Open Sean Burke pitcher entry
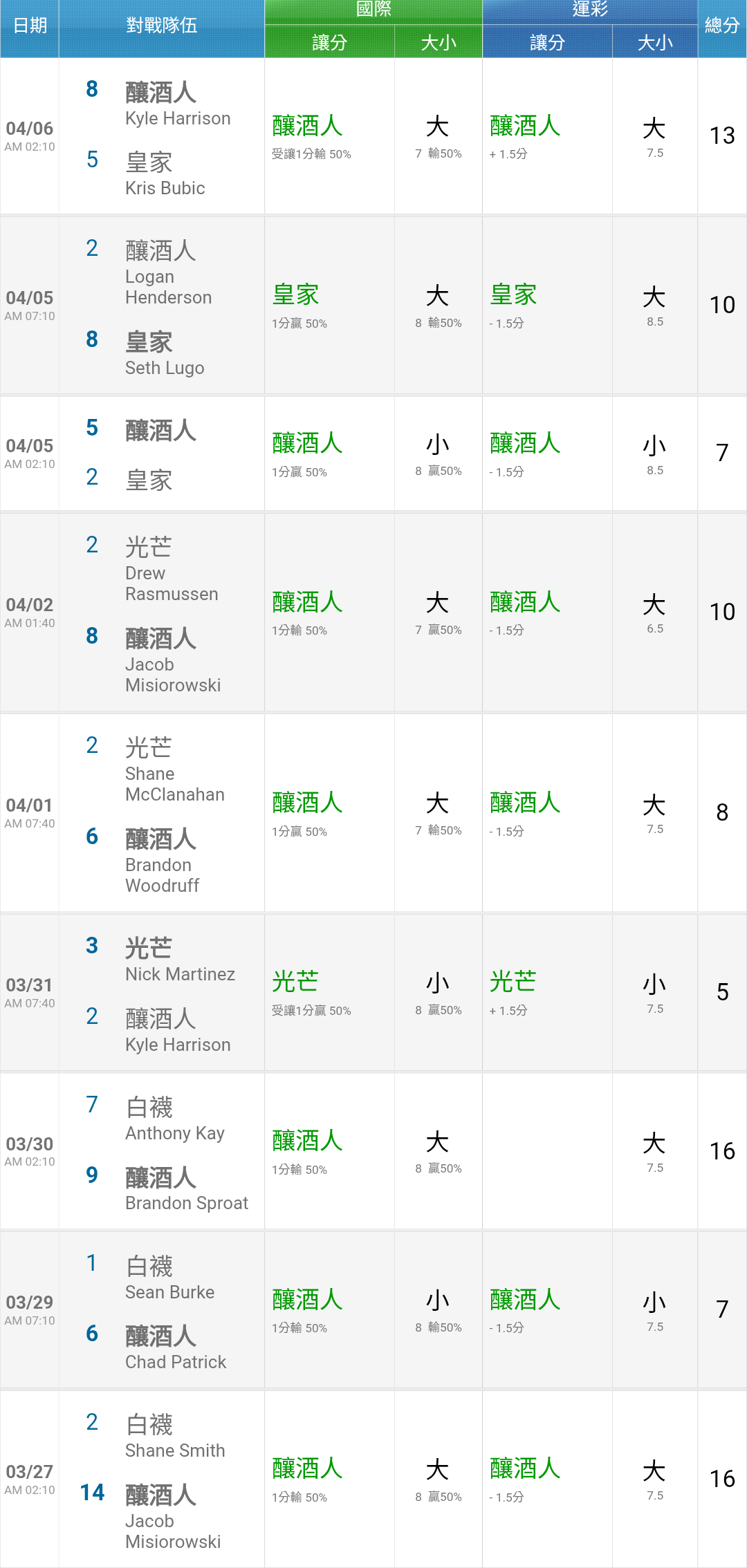 [x=169, y=1292]
